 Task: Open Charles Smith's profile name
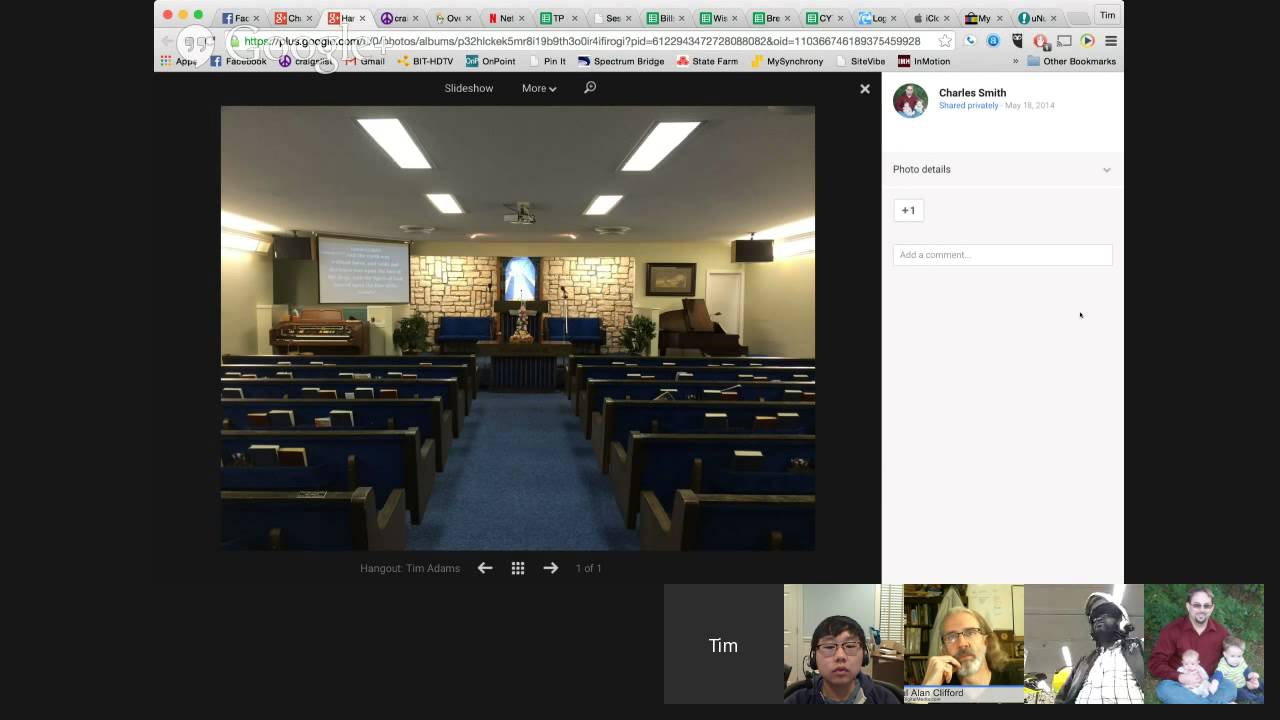tap(972, 92)
